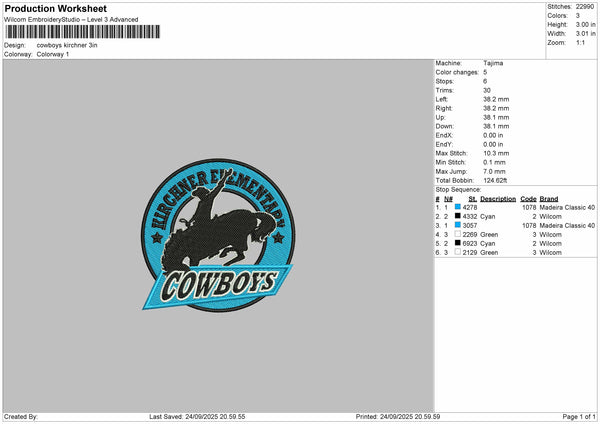600x424 pixels.
Task: Click the Stitches value 22990
Action: [x=585, y=7]
